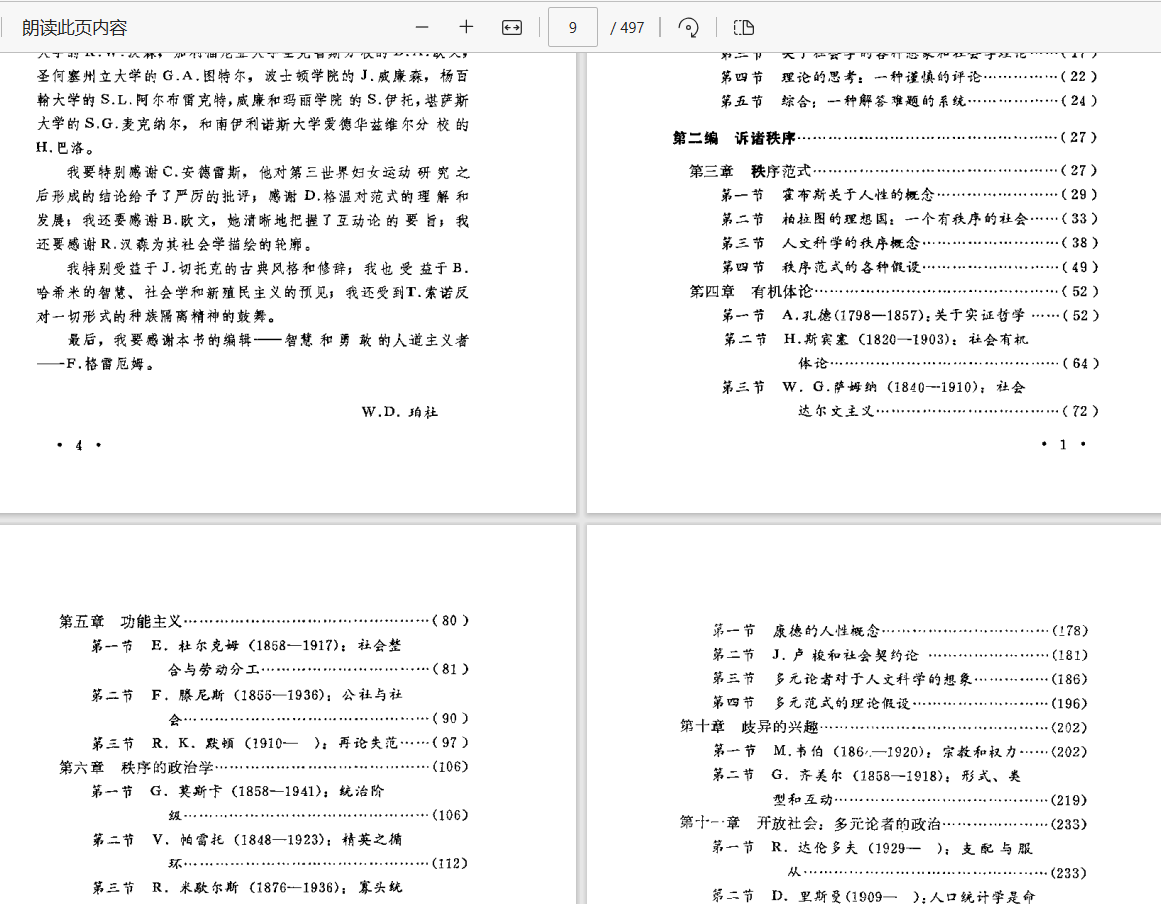Click the entry 秩序范式的各种假设
Viewport: 1161px width, 904px height.
click(x=909, y=267)
